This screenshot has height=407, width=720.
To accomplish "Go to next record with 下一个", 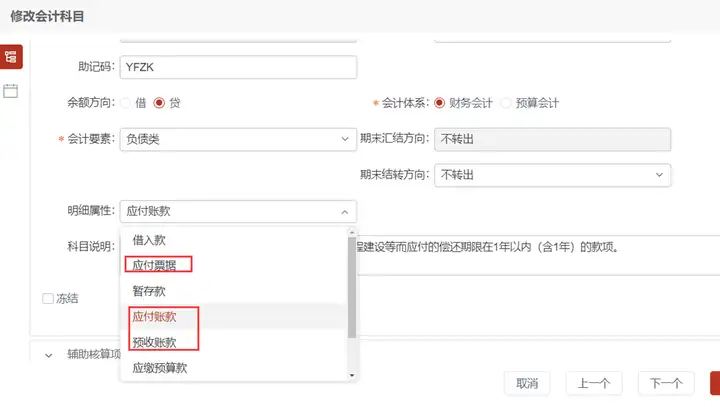I will point(666,383).
